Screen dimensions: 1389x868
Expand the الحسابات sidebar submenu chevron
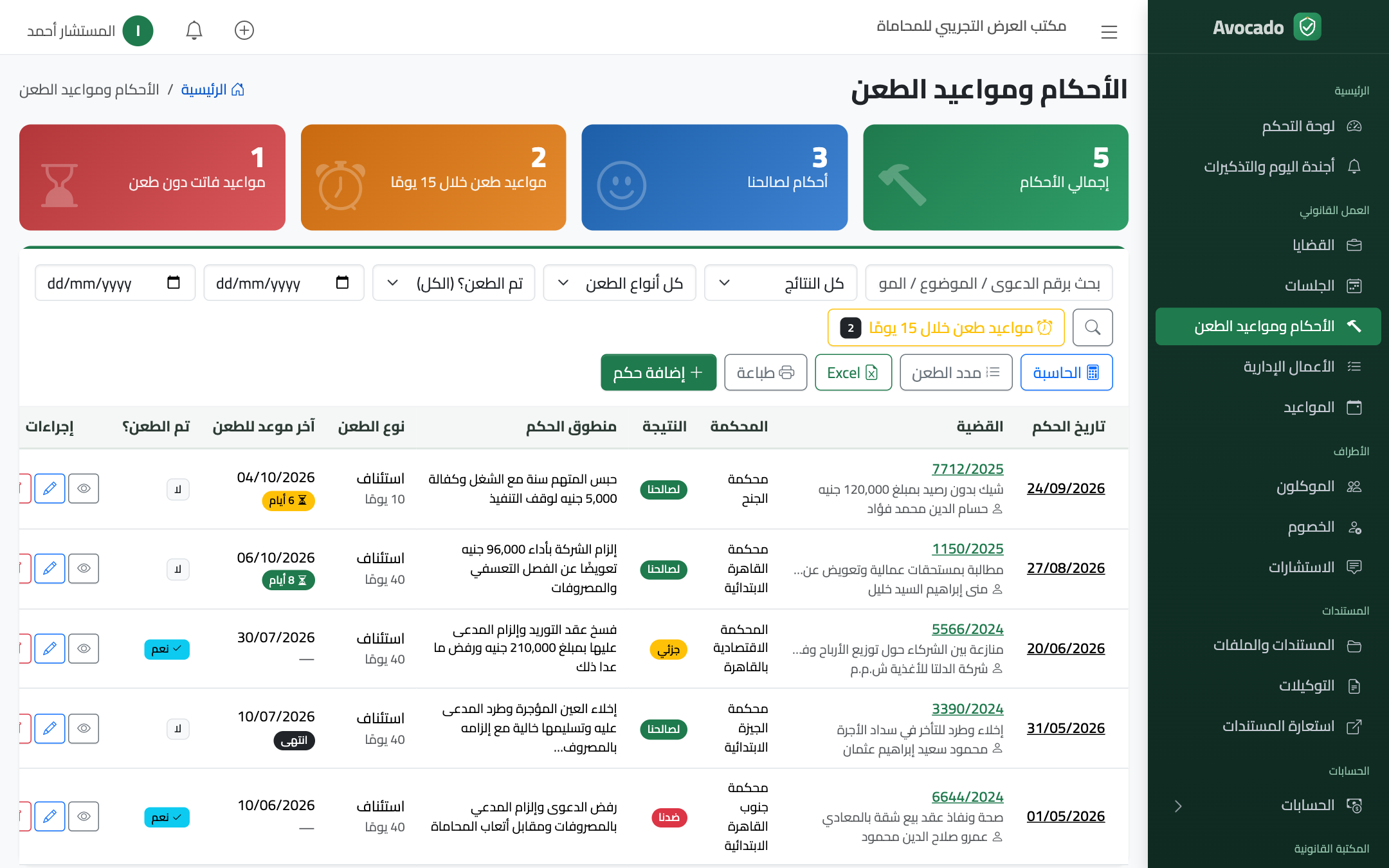1177,806
